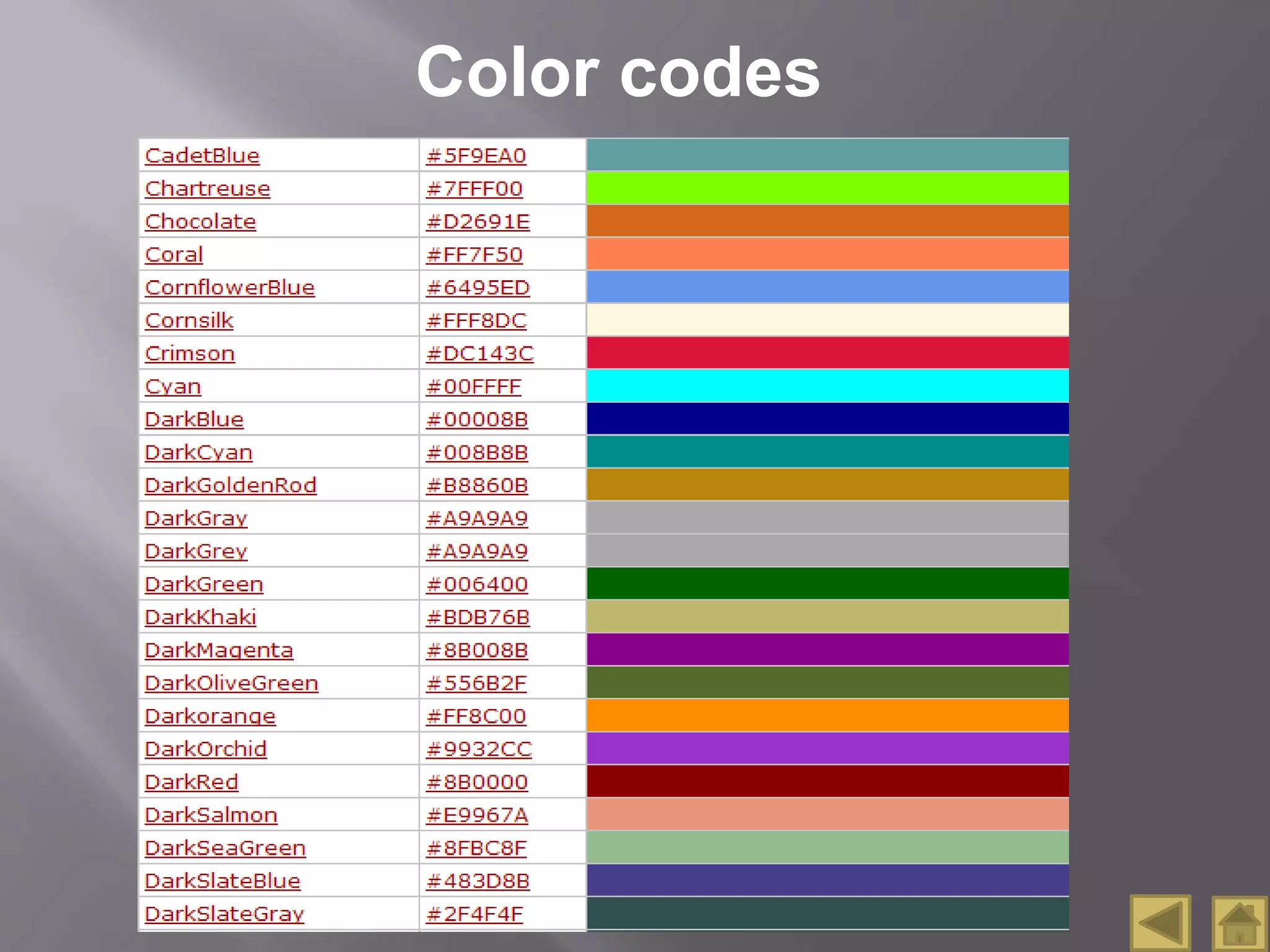Open the DarkOrchid color link
Screen dimensions: 1270x952
[x=206, y=749]
